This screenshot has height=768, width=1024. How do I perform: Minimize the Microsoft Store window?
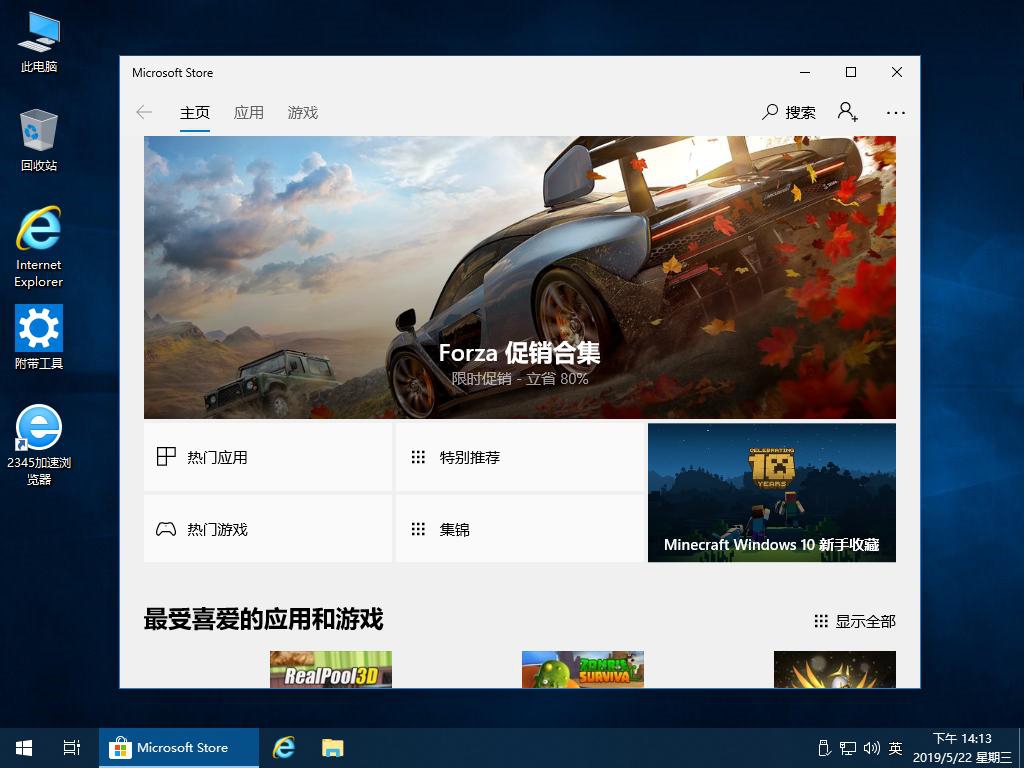(x=805, y=72)
